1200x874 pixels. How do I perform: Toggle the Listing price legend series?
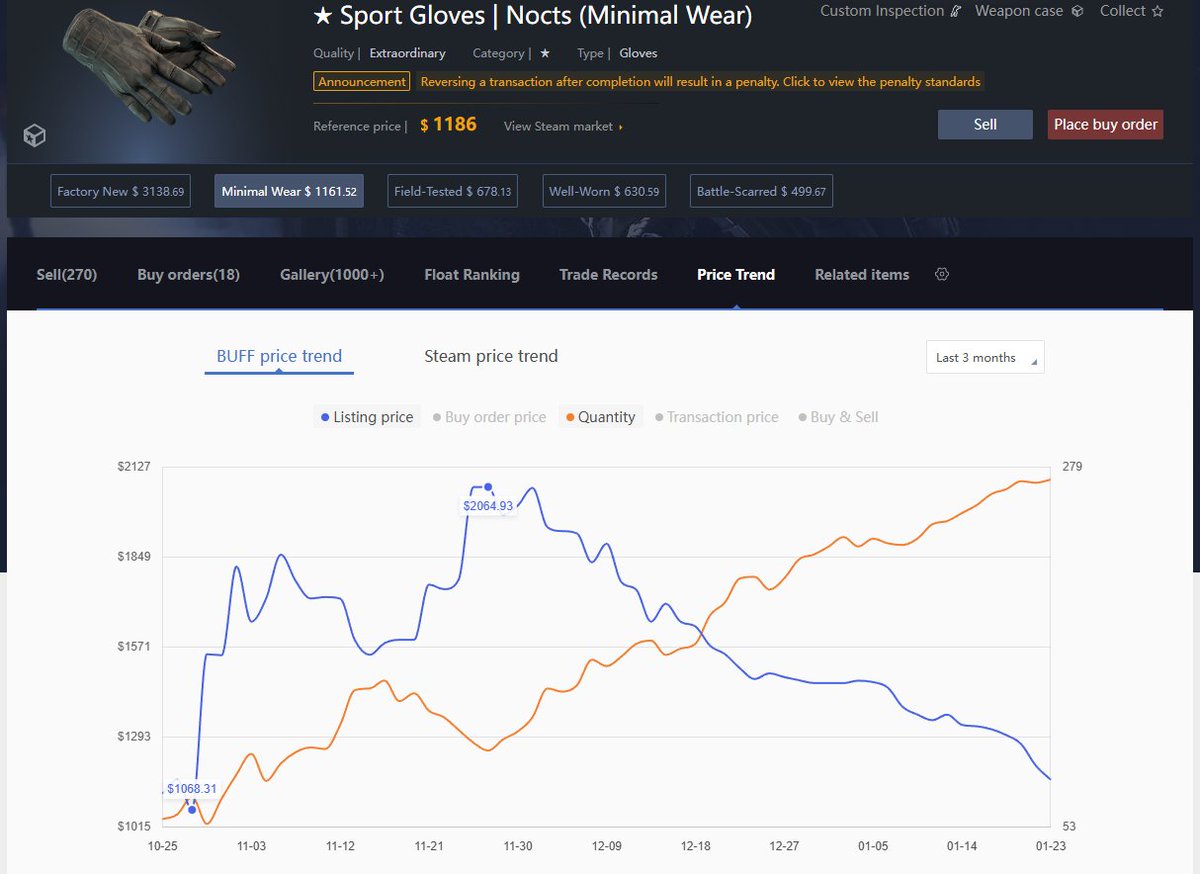(366, 417)
